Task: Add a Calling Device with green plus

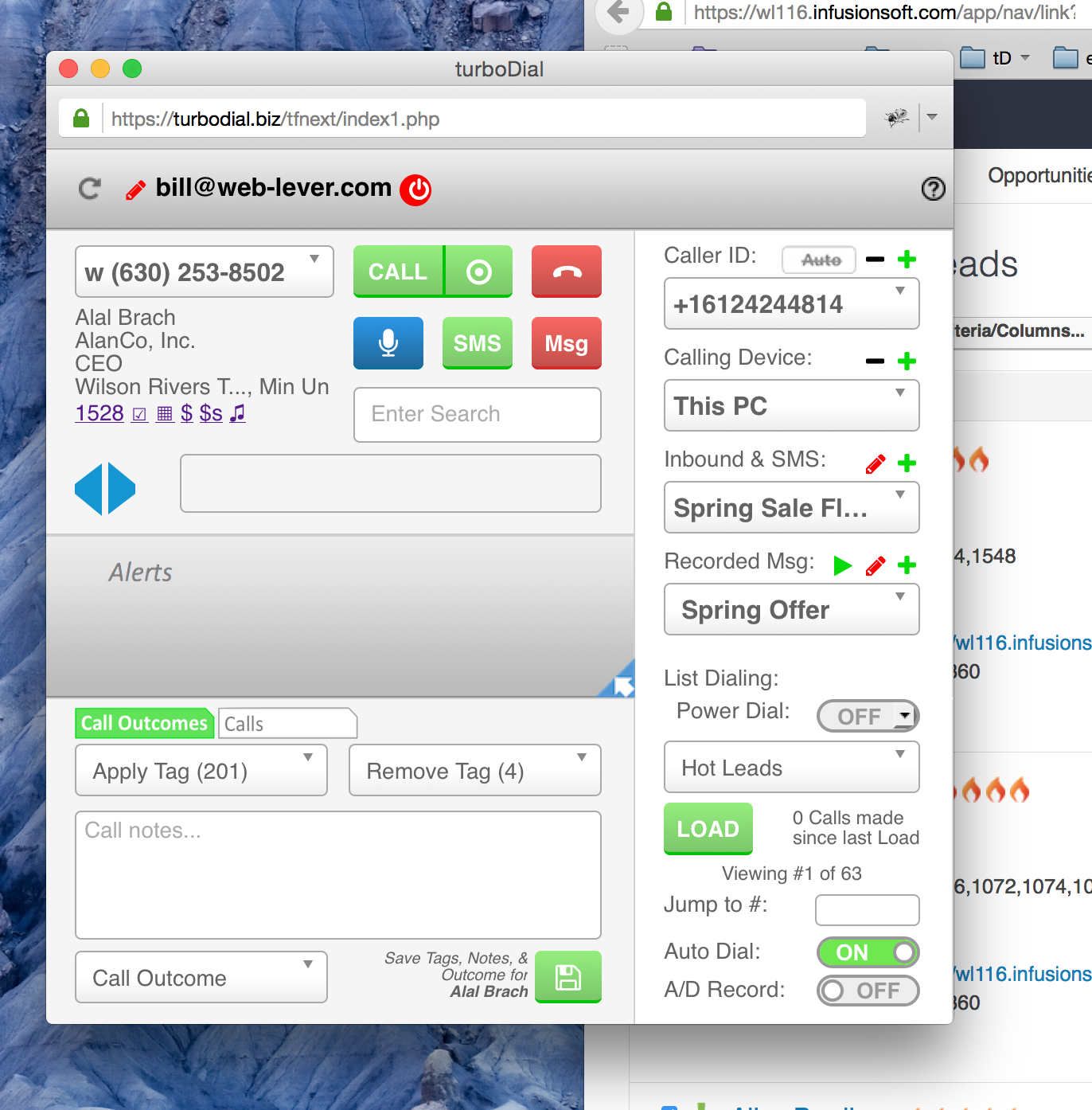Action: click(x=907, y=362)
